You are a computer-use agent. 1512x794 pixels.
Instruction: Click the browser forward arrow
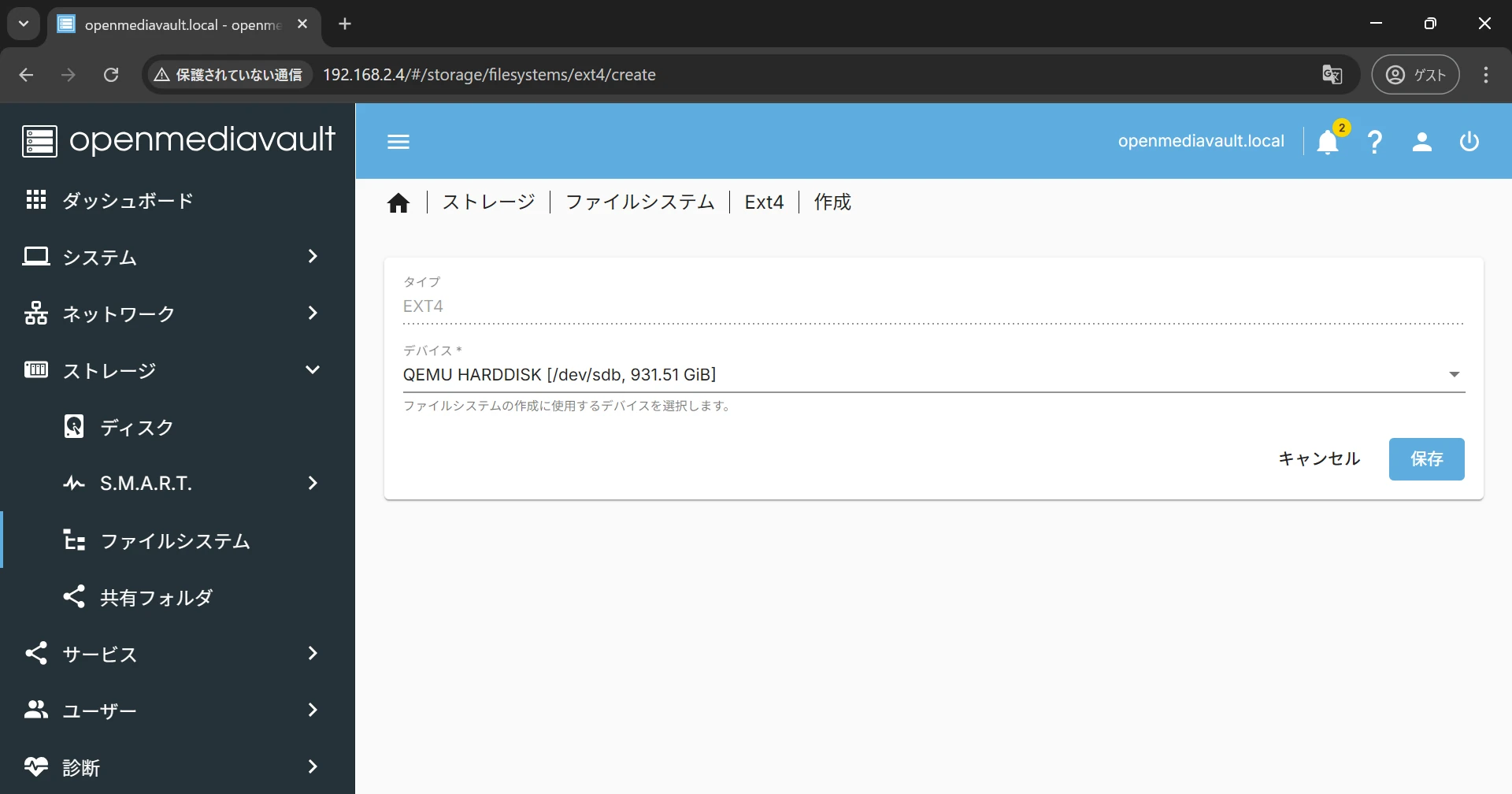tap(69, 75)
